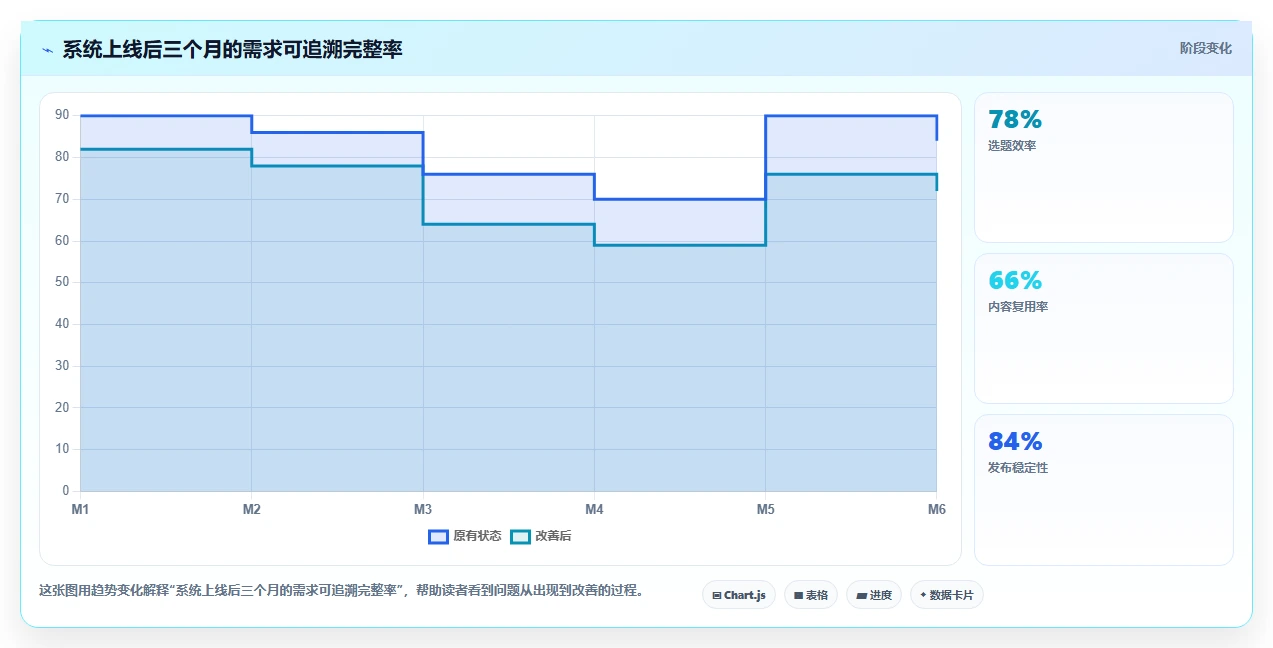The width and height of the screenshot is (1273, 648).
Task: Click the 0 y-axis value
Action: click(x=66, y=491)
